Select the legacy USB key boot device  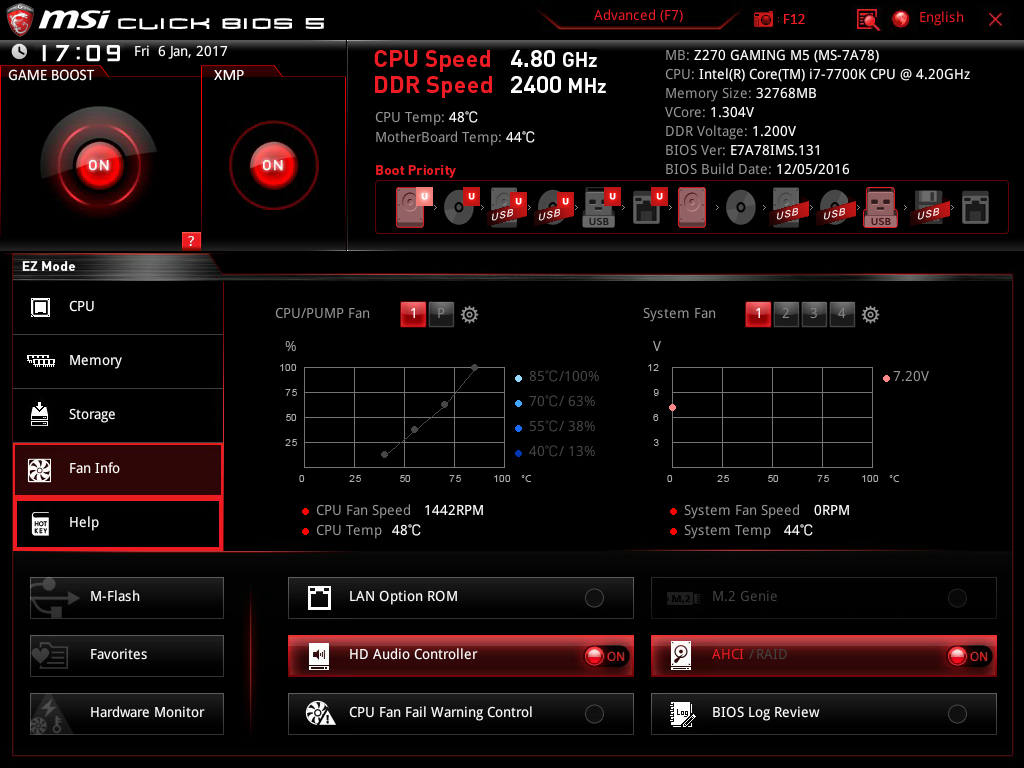tap(880, 208)
